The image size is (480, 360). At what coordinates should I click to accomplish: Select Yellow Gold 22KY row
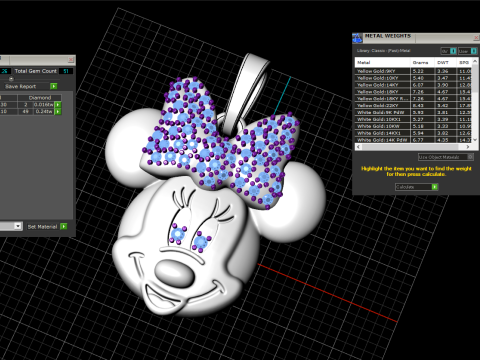414,105
